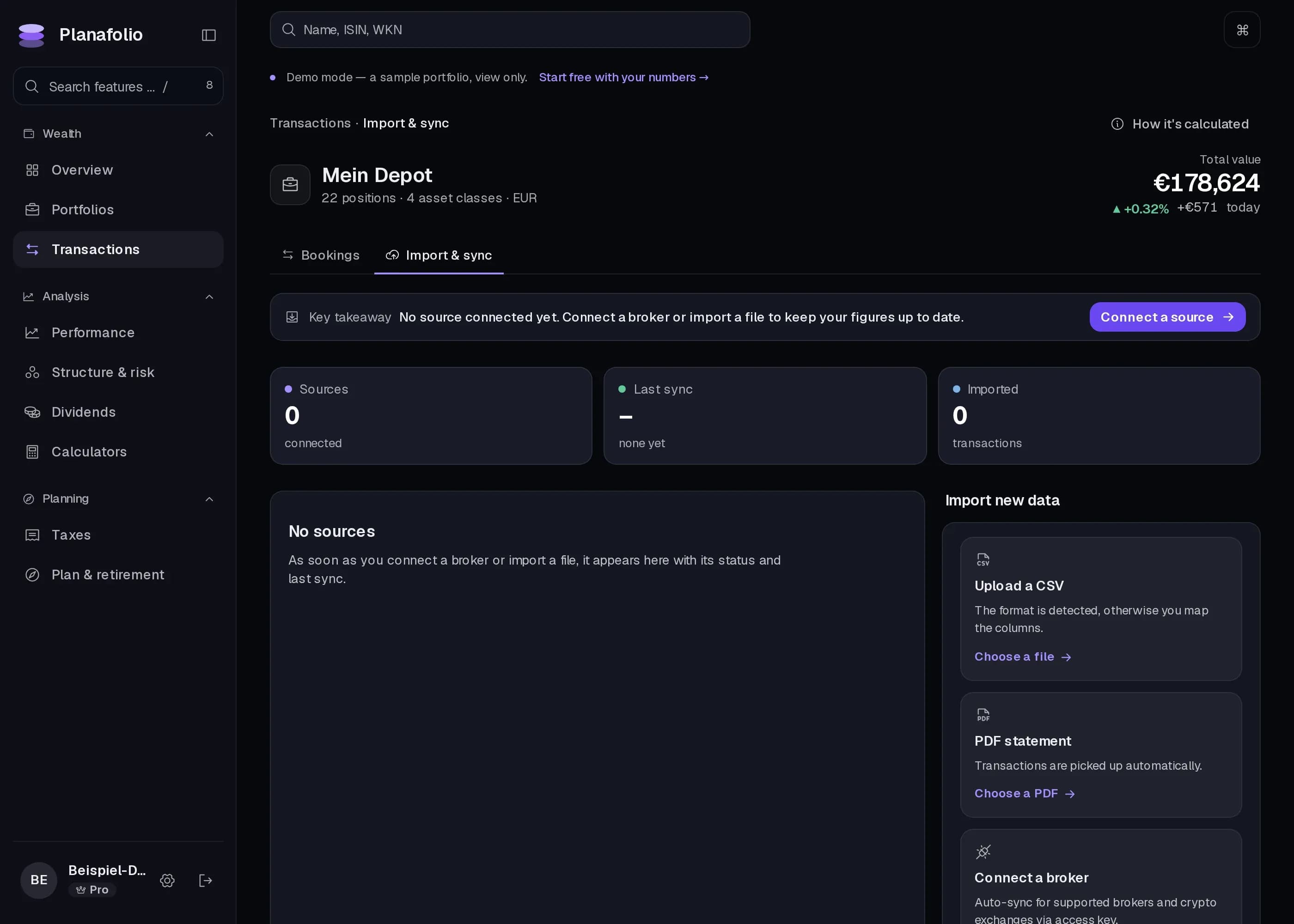Collapse the Analysis section chevron
Screen dimensions: 1294x924
209,297
